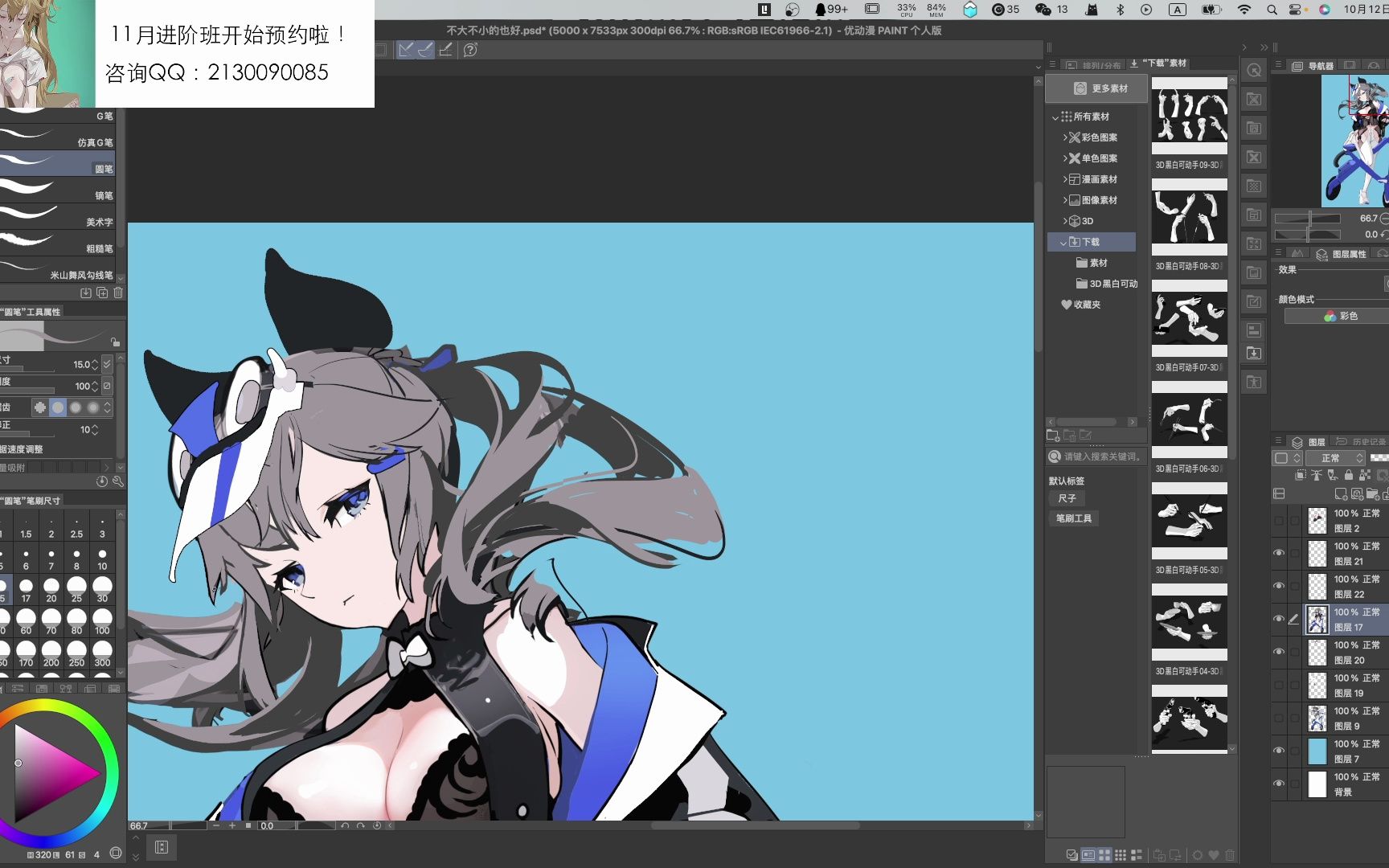Screen dimensions: 1389x868
Task: Click the lock icon on brush stroke preview
Action: coord(115,342)
